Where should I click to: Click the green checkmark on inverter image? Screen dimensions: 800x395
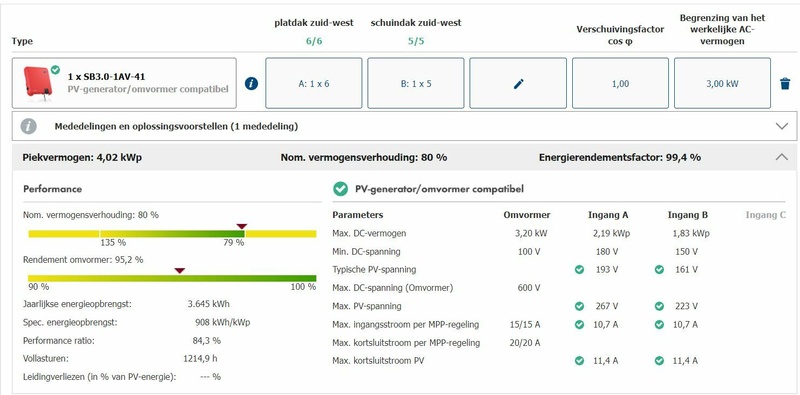point(55,69)
